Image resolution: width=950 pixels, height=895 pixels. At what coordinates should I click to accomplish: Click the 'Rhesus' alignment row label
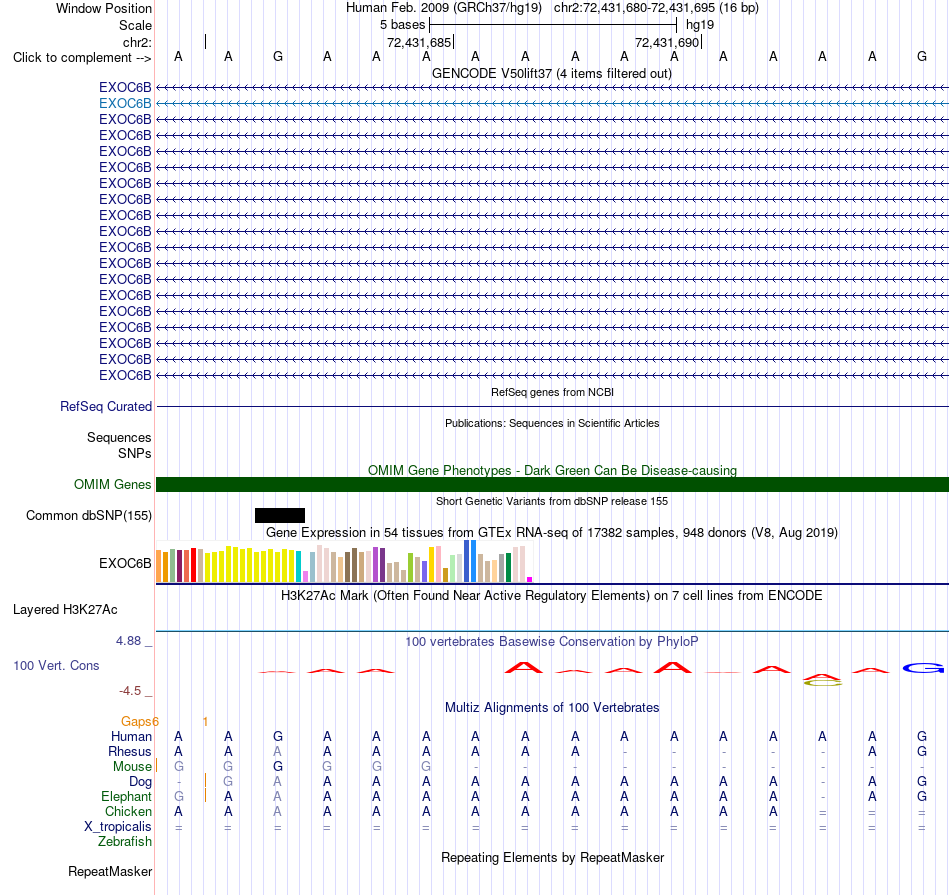pos(130,751)
